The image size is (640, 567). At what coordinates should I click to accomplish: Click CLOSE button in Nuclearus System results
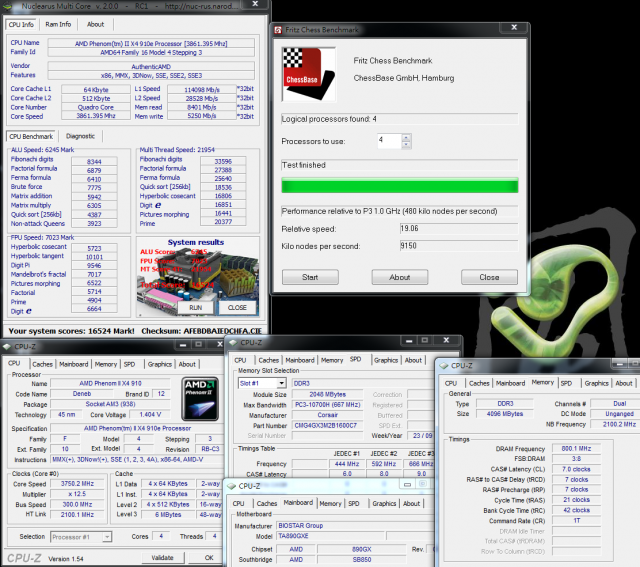pyautogui.click(x=237, y=308)
